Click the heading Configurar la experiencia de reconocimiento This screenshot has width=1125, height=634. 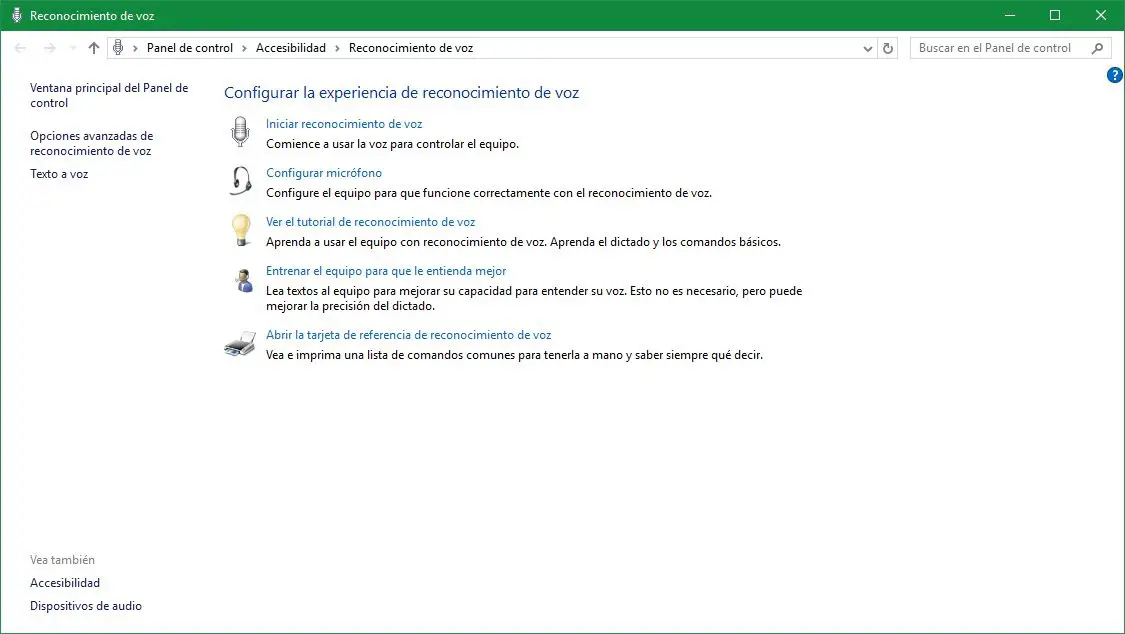point(401,93)
